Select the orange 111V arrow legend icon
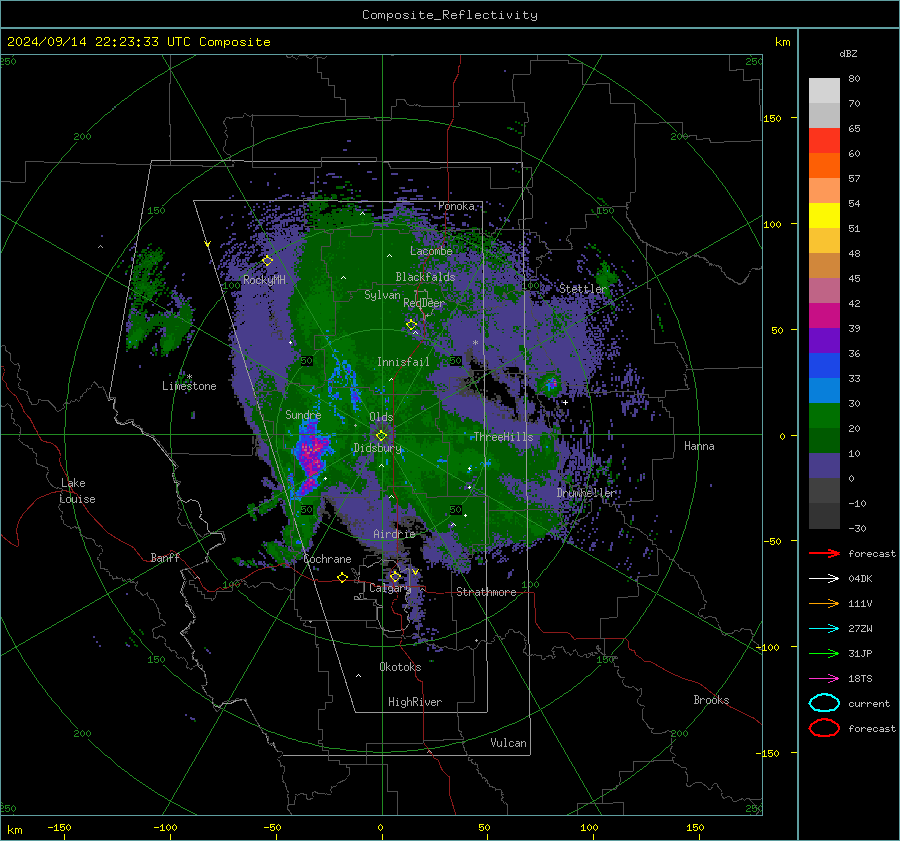Viewport: 900px width, 841px height. [824, 603]
